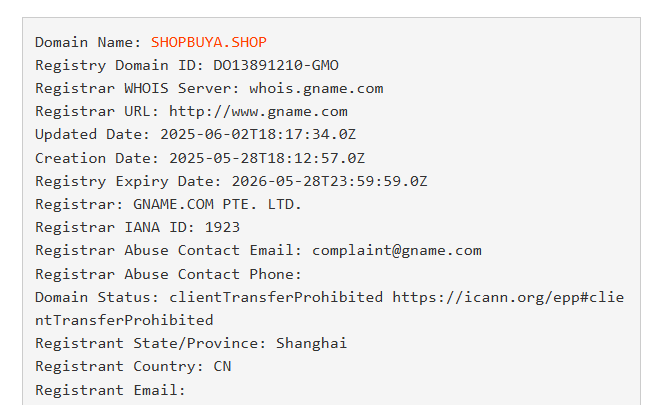Click the Registrar IANA ID 1923
This screenshot has height=405, width=647.
click(222, 227)
